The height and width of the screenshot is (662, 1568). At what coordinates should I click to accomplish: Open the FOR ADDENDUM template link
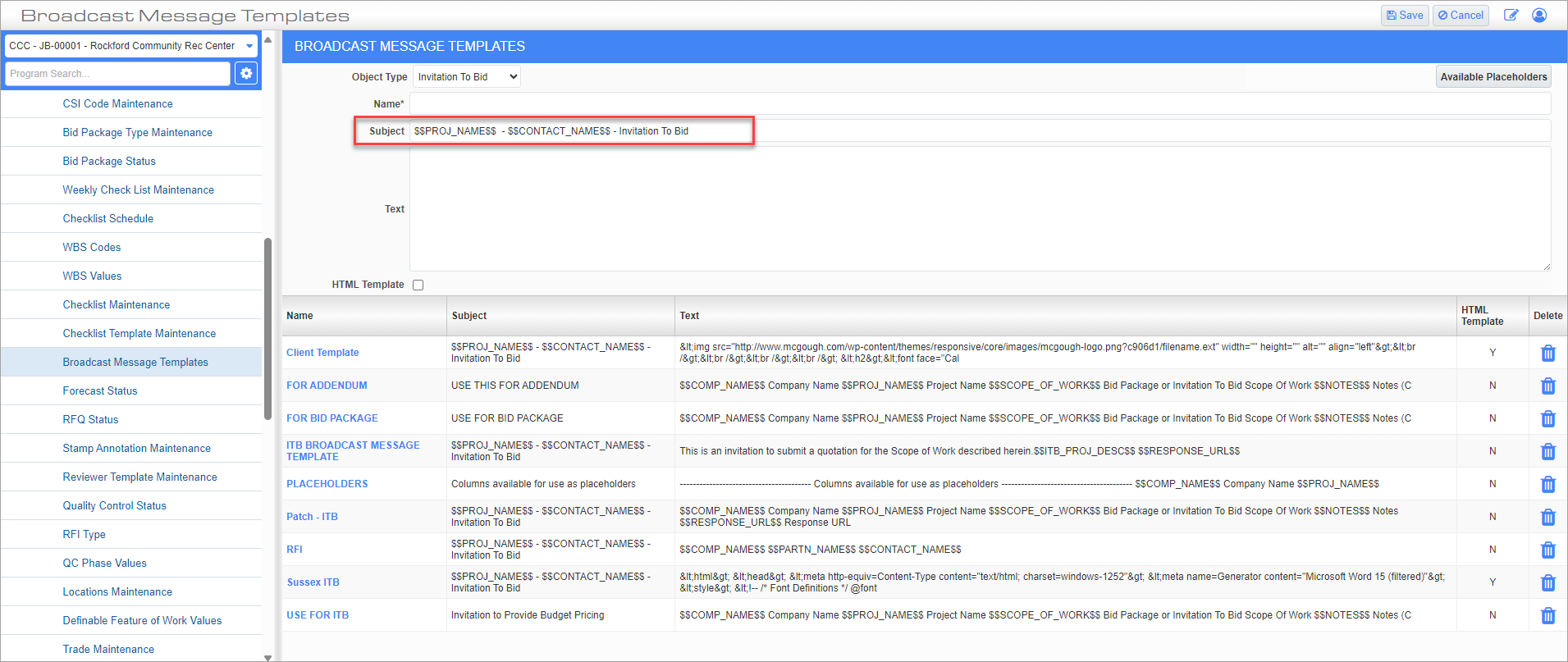[327, 386]
